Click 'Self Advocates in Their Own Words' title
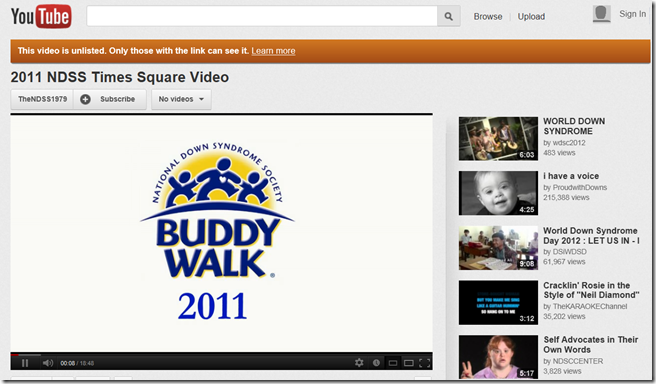The height and width of the screenshot is (384, 656). (x=591, y=344)
